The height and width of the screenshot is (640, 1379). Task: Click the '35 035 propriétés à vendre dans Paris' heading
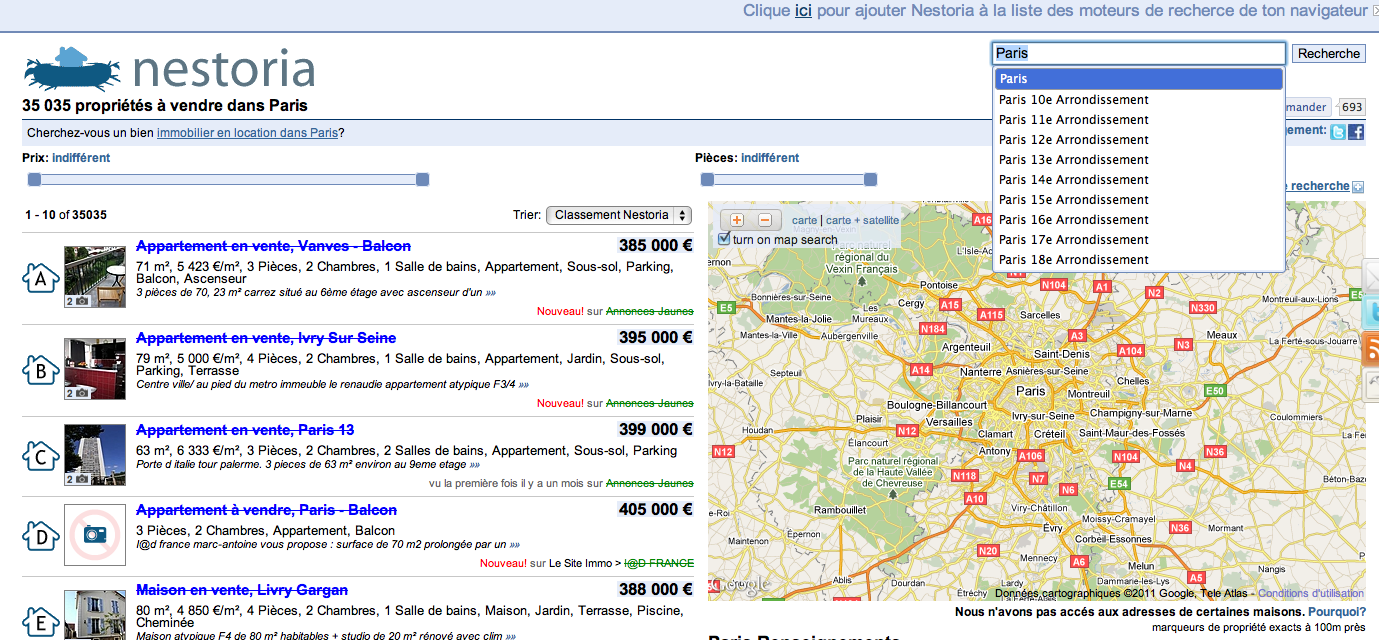pos(165,106)
